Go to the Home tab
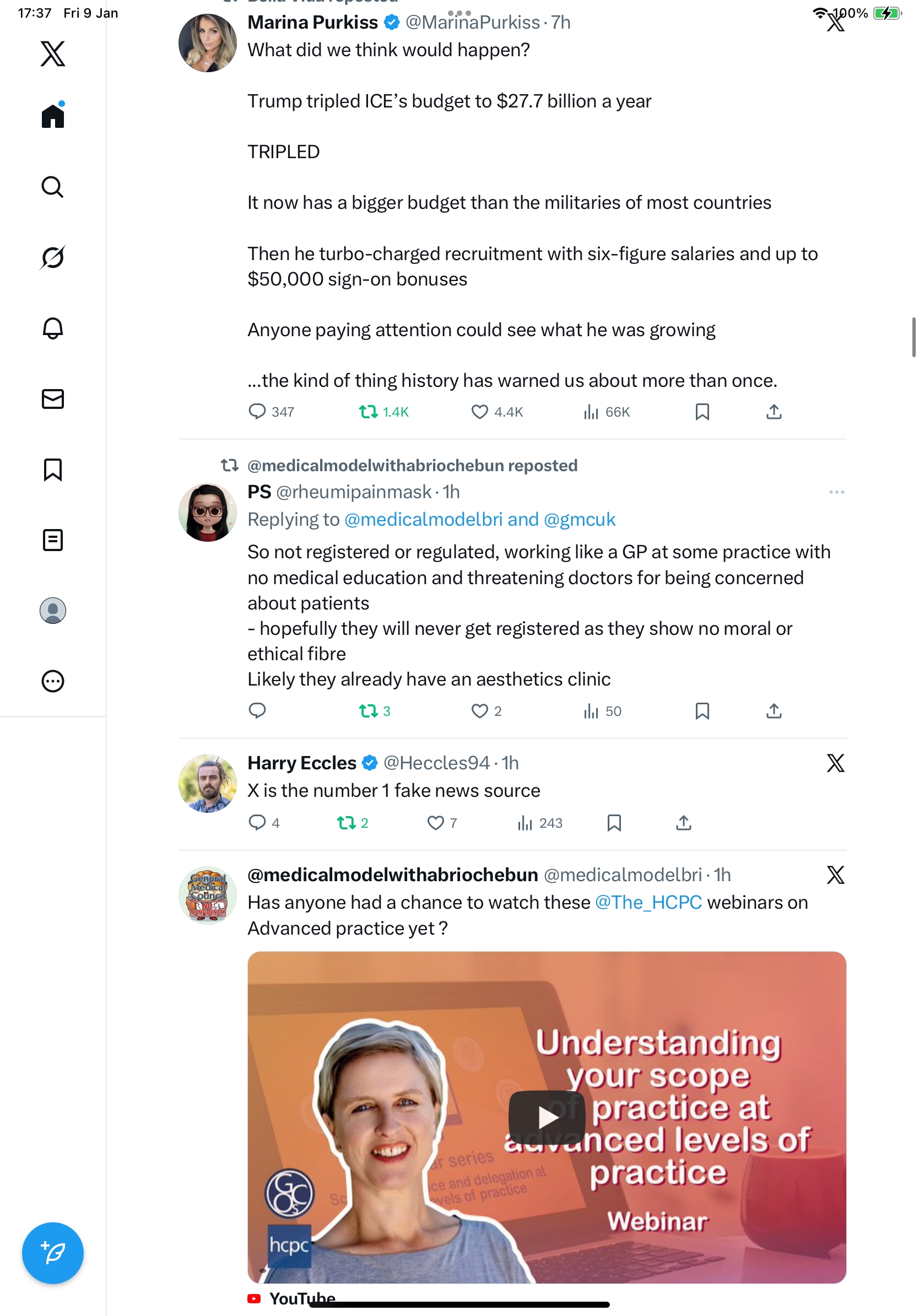Screen dimensions: 919x1316 [53, 116]
